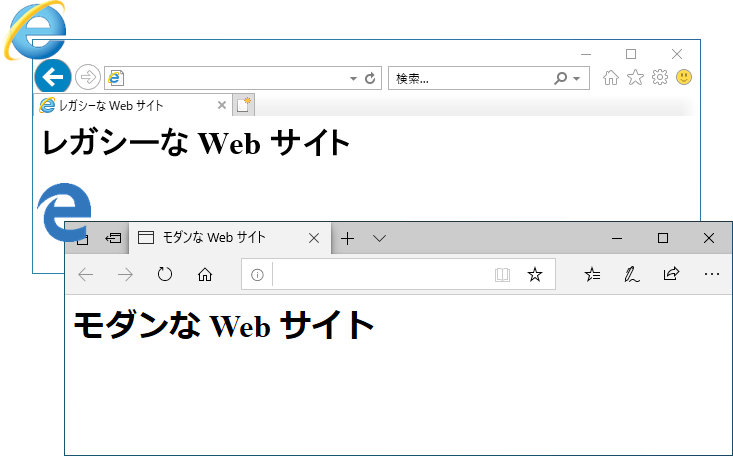Click the IE address bar field
Screen dimensions: 733x456
243,78
